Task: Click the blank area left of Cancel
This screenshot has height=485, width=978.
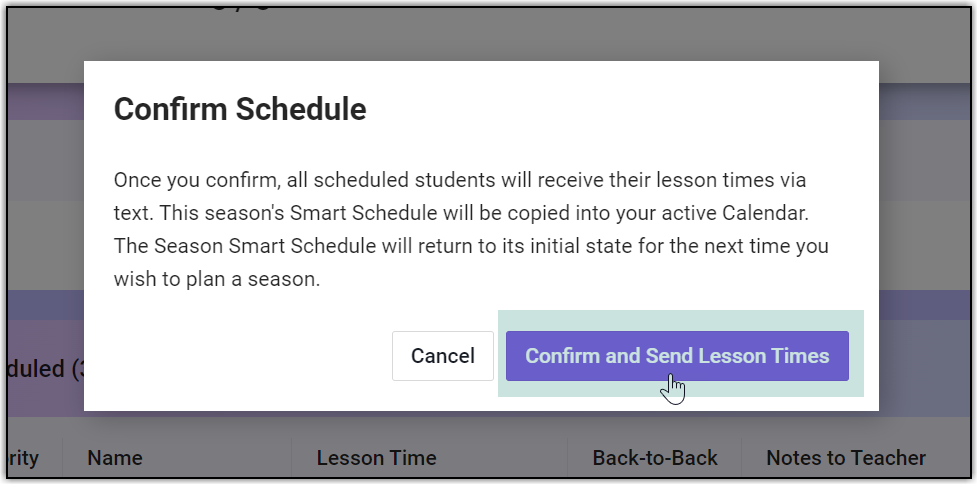Action: pyautogui.click(x=250, y=356)
